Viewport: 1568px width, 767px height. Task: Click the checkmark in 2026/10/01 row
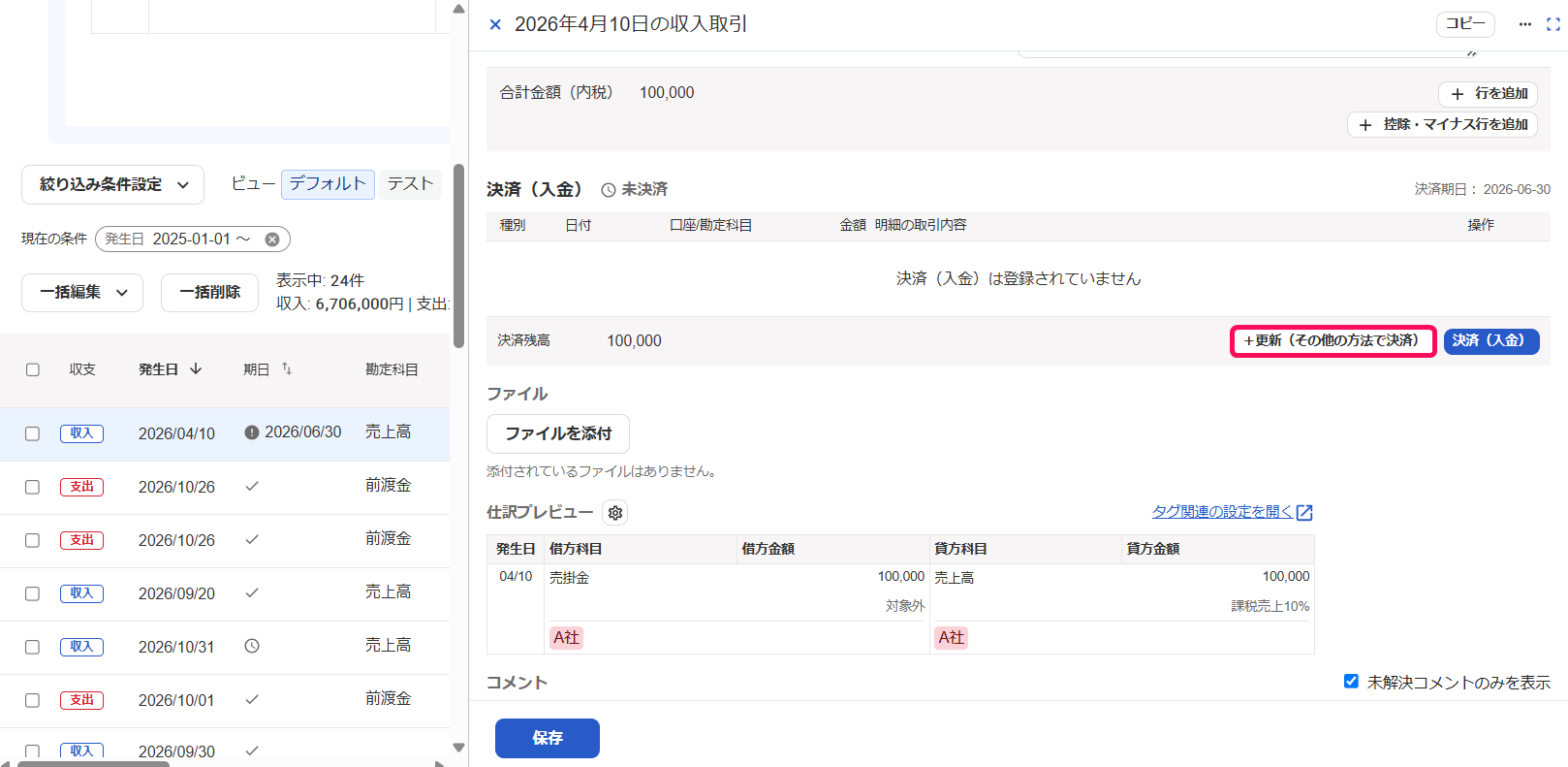pos(252,699)
